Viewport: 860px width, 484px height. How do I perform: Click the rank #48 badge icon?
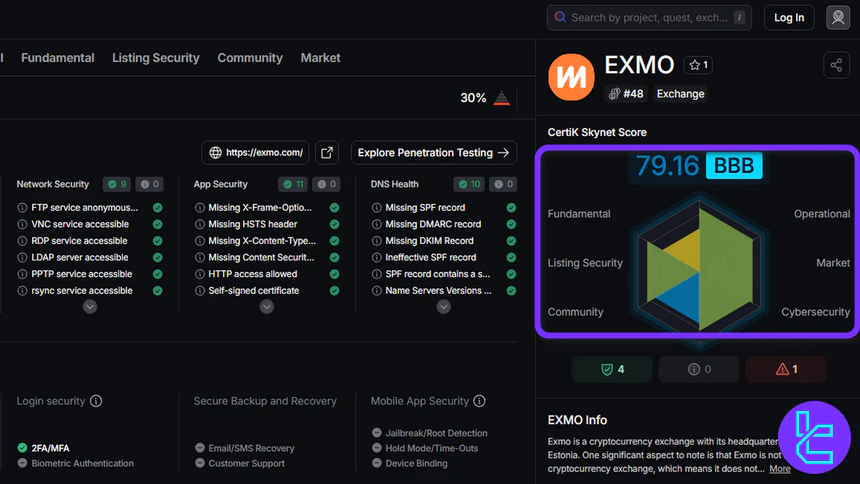614,94
